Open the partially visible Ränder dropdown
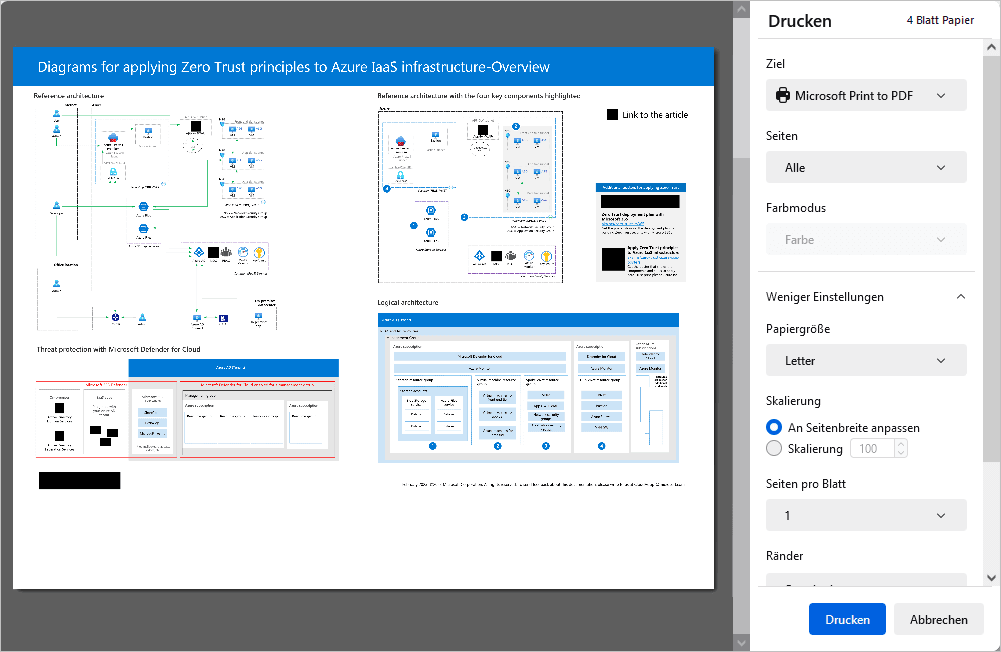This screenshot has width=1001, height=652. pyautogui.click(x=866, y=580)
